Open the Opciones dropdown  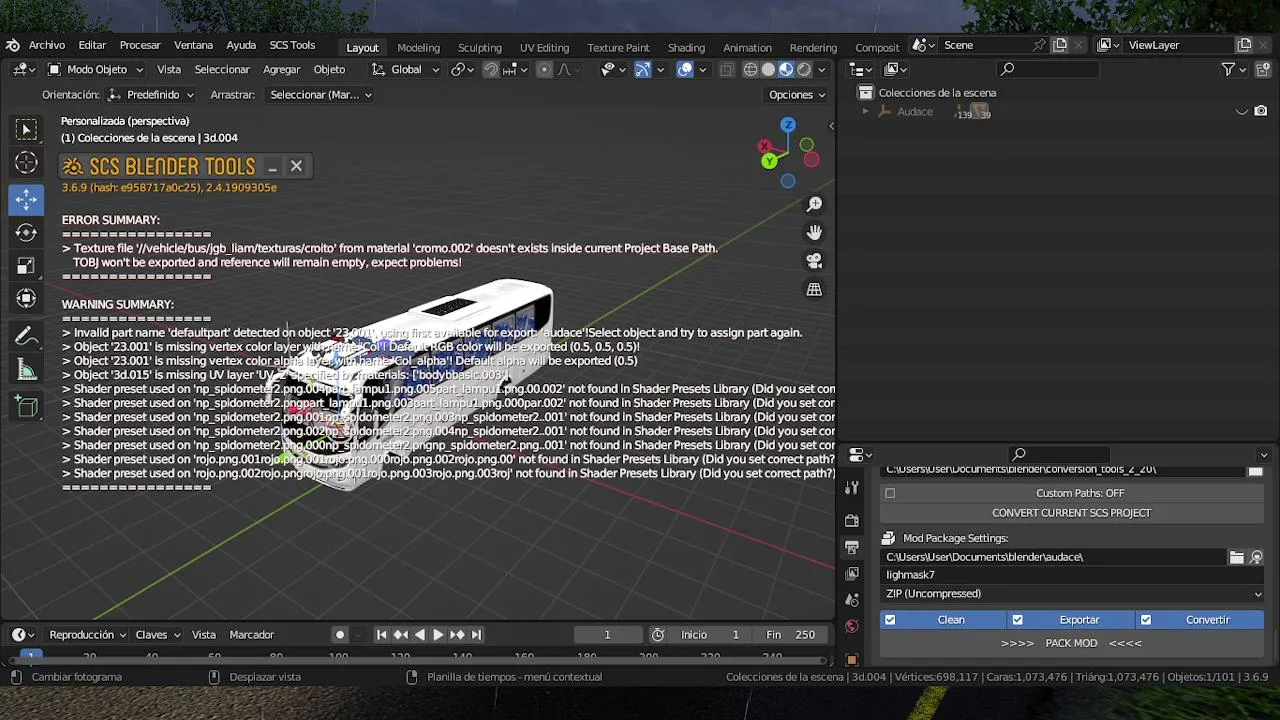797,95
